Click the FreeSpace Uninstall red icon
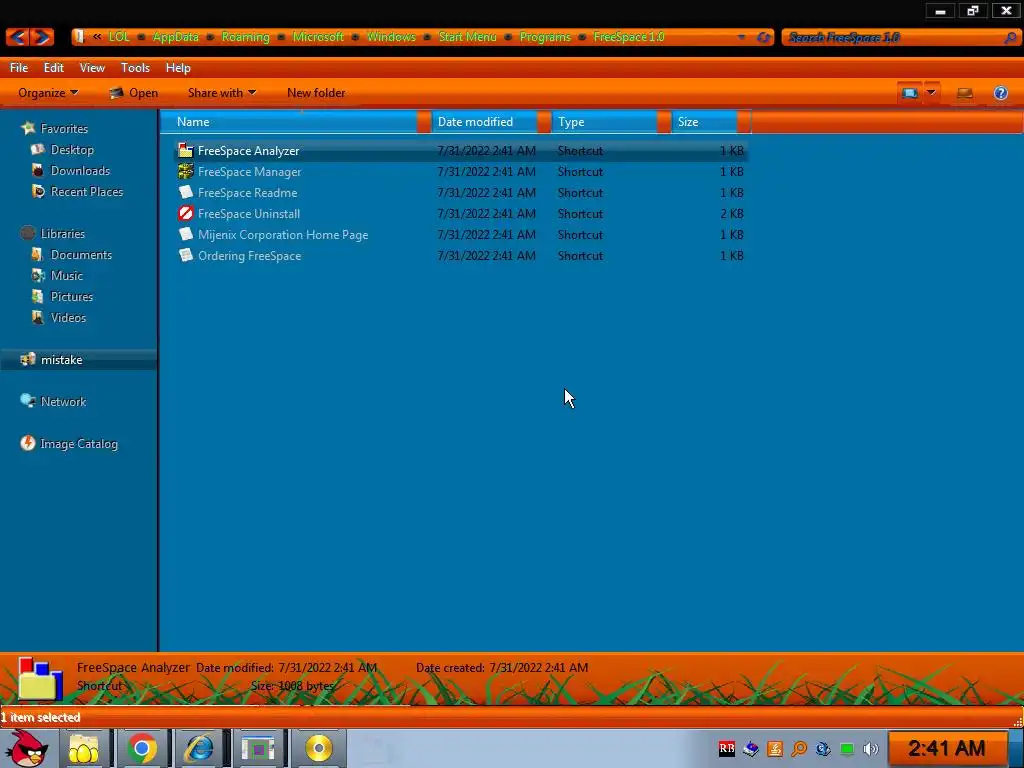1024x768 pixels. click(185, 213)
